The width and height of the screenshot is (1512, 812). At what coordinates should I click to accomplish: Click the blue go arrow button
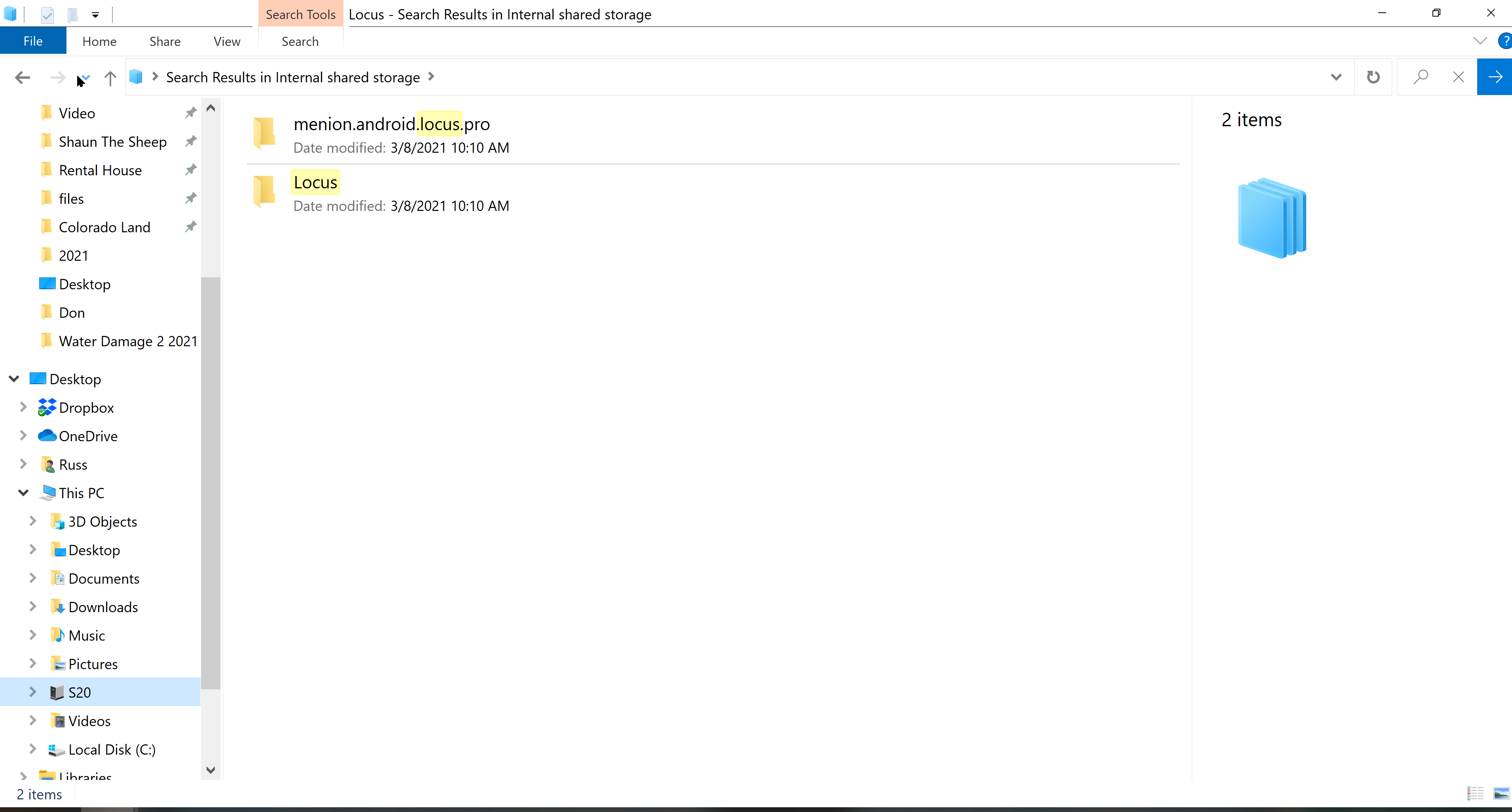pos(1495,77)
